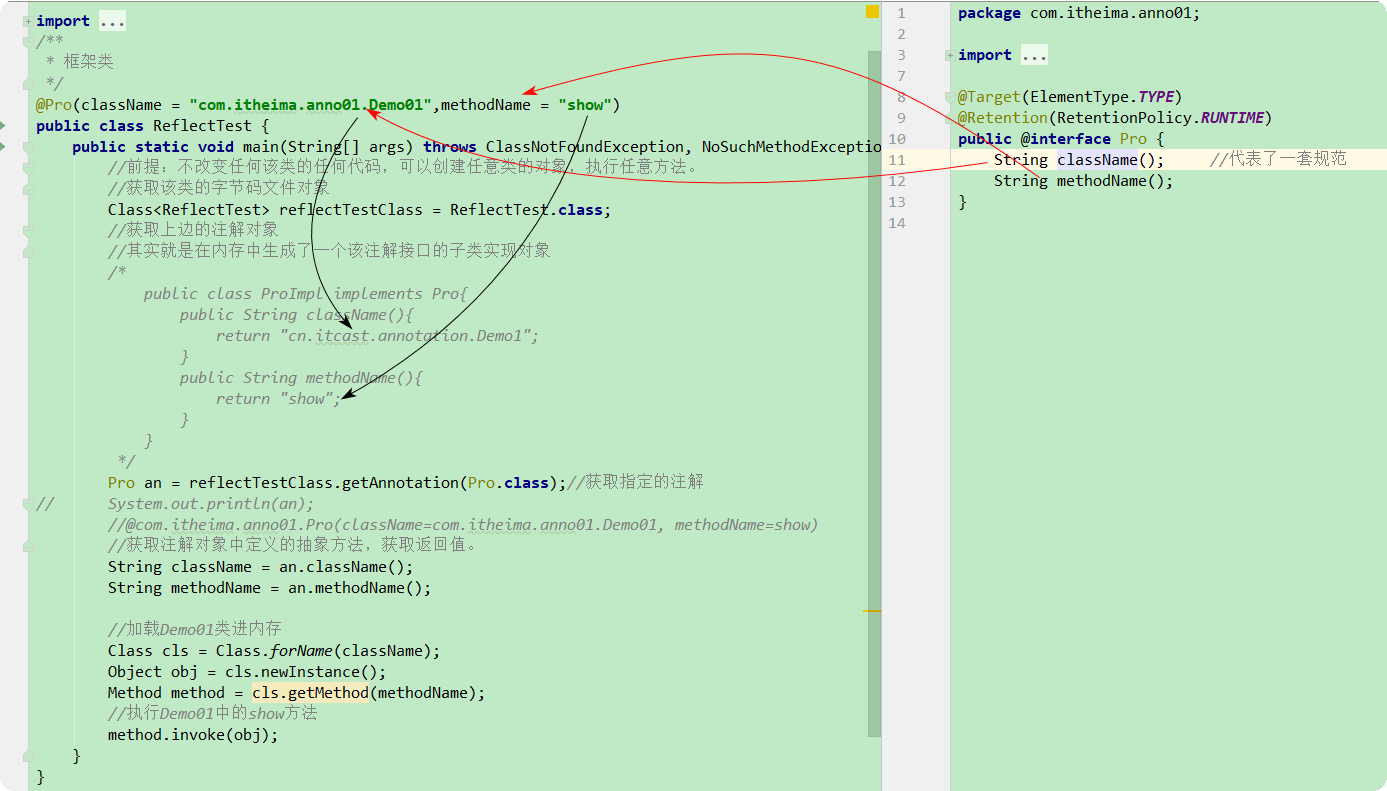
Task: Click the //执行Demo01中的show方法 comment
Action: point(213,713)
